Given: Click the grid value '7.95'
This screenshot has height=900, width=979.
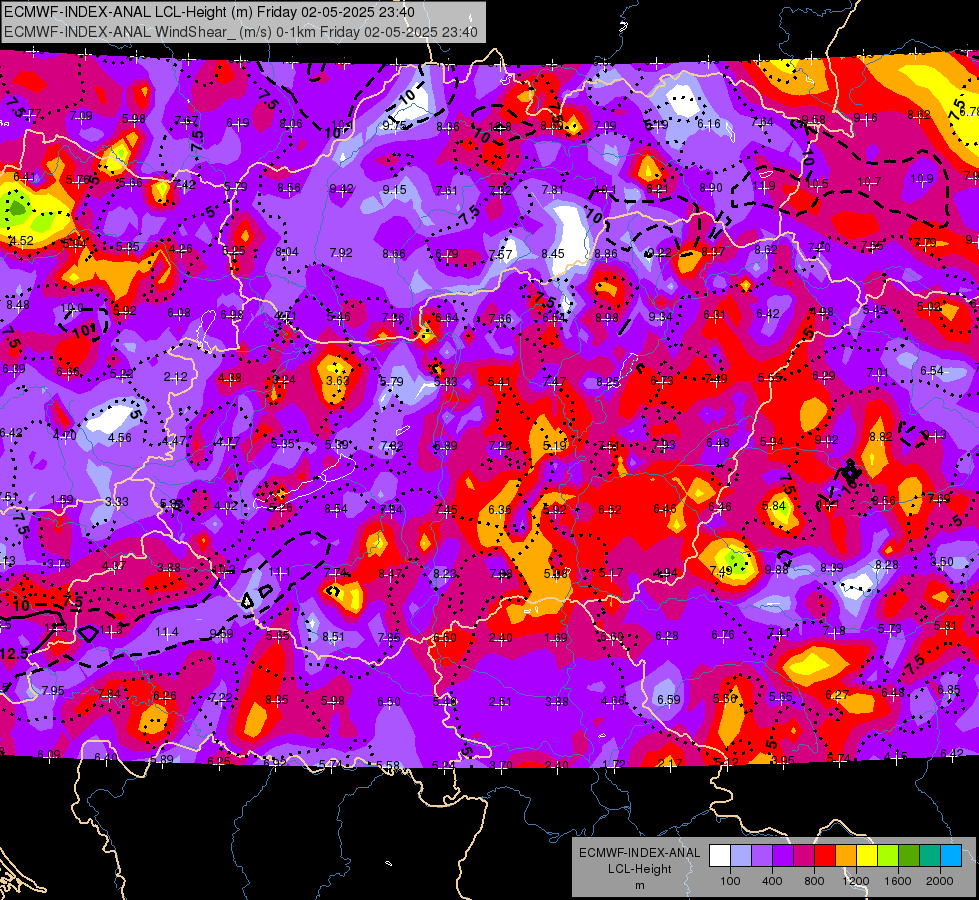Looking at the screenshot, I should click(53, 690).
